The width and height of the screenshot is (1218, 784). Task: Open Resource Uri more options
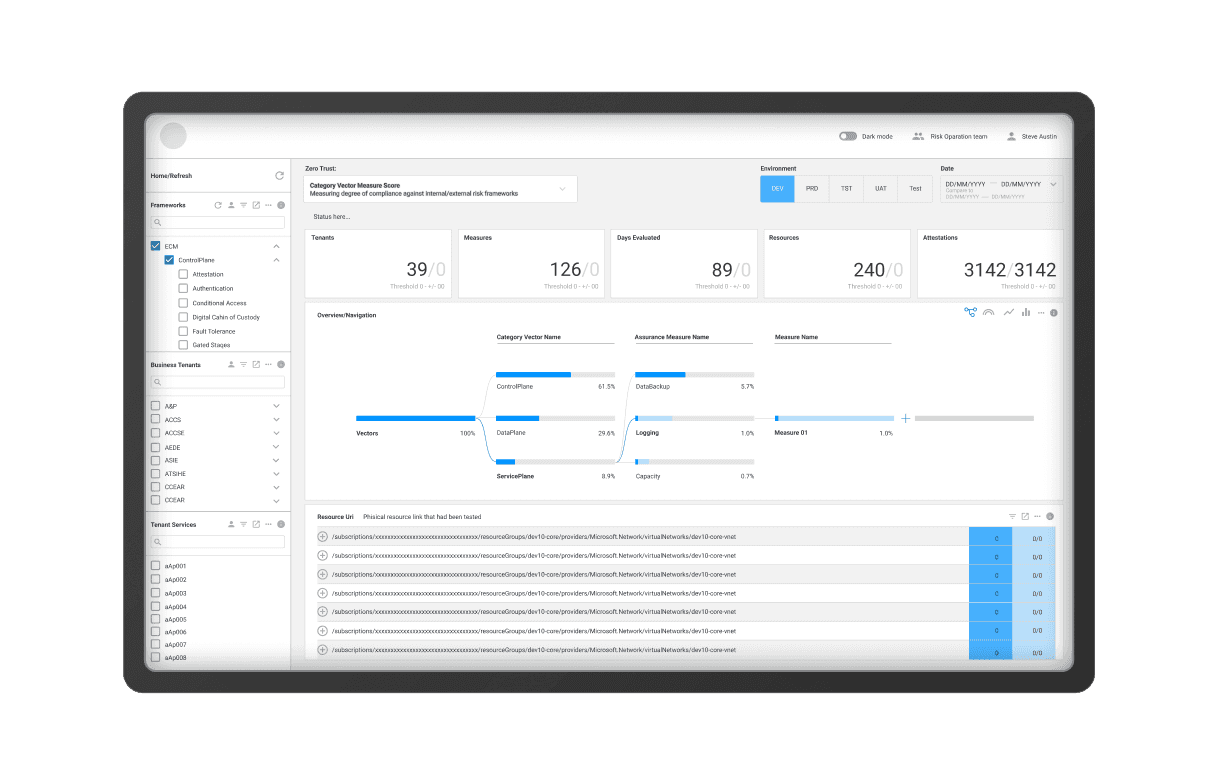(1037, 517)
